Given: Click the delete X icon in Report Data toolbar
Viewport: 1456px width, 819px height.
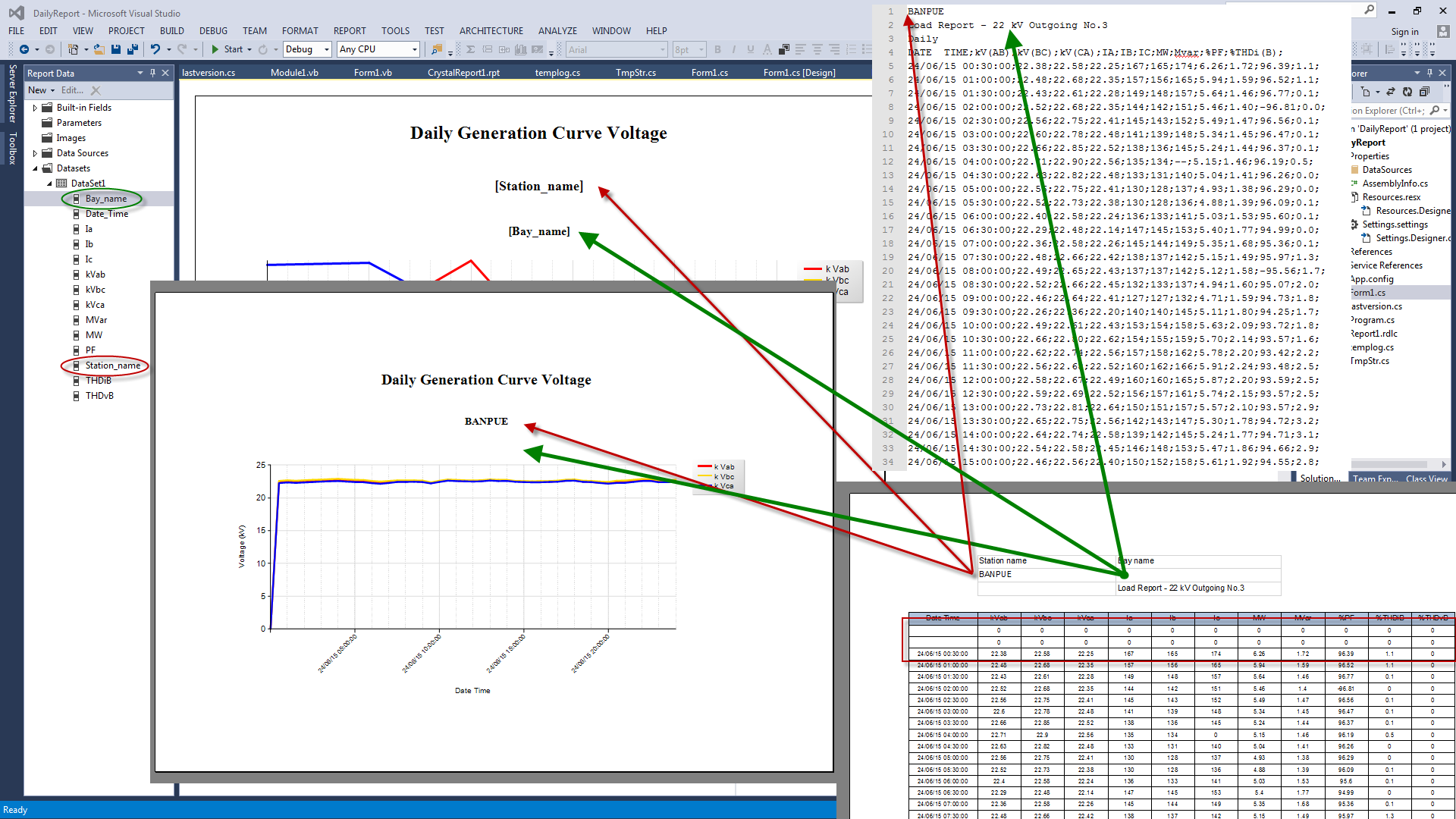Looking at the screenshot, I should (x=96, y=90).
